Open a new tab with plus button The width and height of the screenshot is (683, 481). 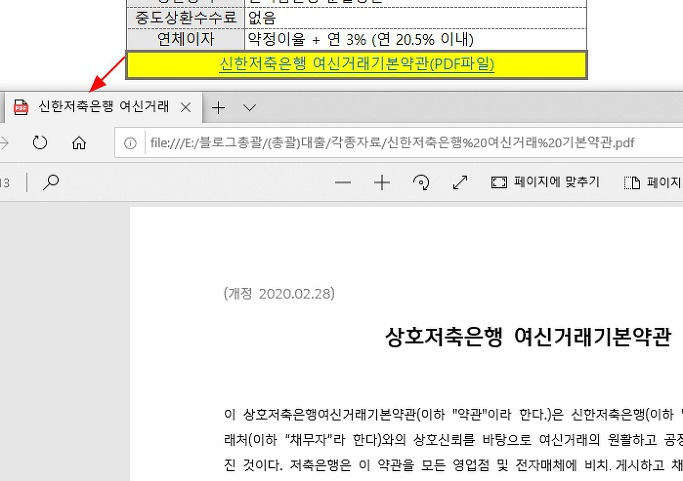point(218,107)
